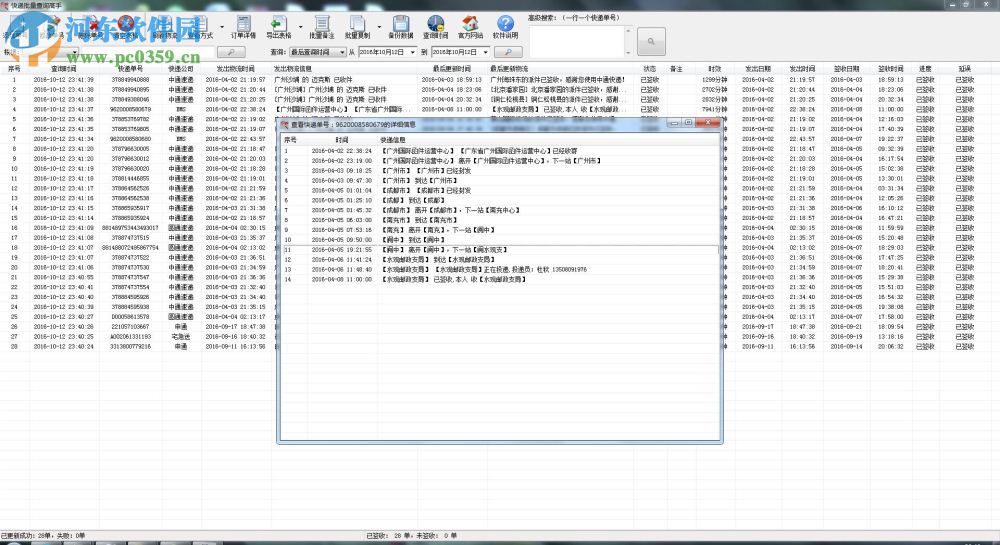The image size is (1000, 545).
Task: Click down arrow of advanced search scrollbar
Action: [x=628, y=53]
